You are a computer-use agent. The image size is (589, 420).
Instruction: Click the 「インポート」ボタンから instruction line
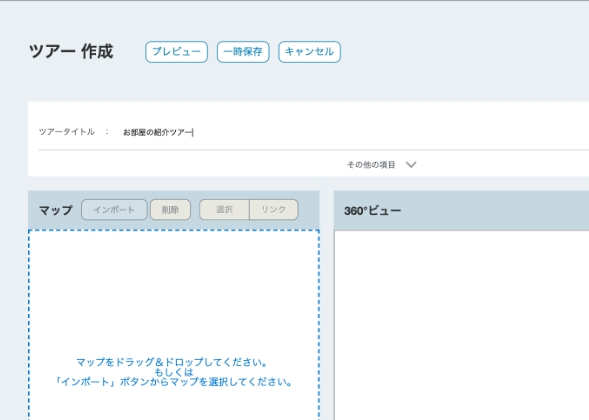point(173,382)
